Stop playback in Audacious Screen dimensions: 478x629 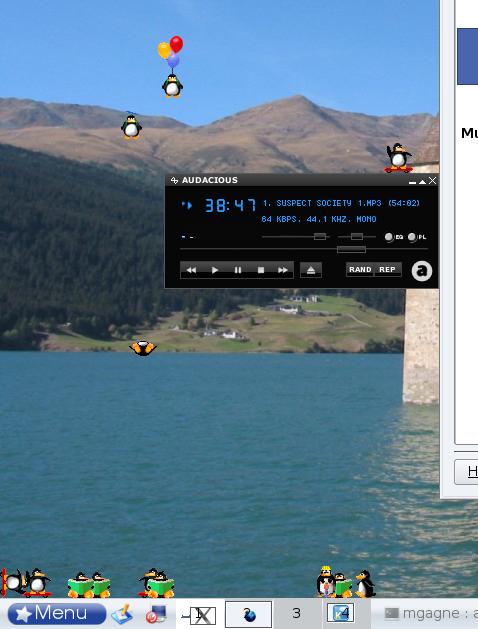tap(261, 270)
